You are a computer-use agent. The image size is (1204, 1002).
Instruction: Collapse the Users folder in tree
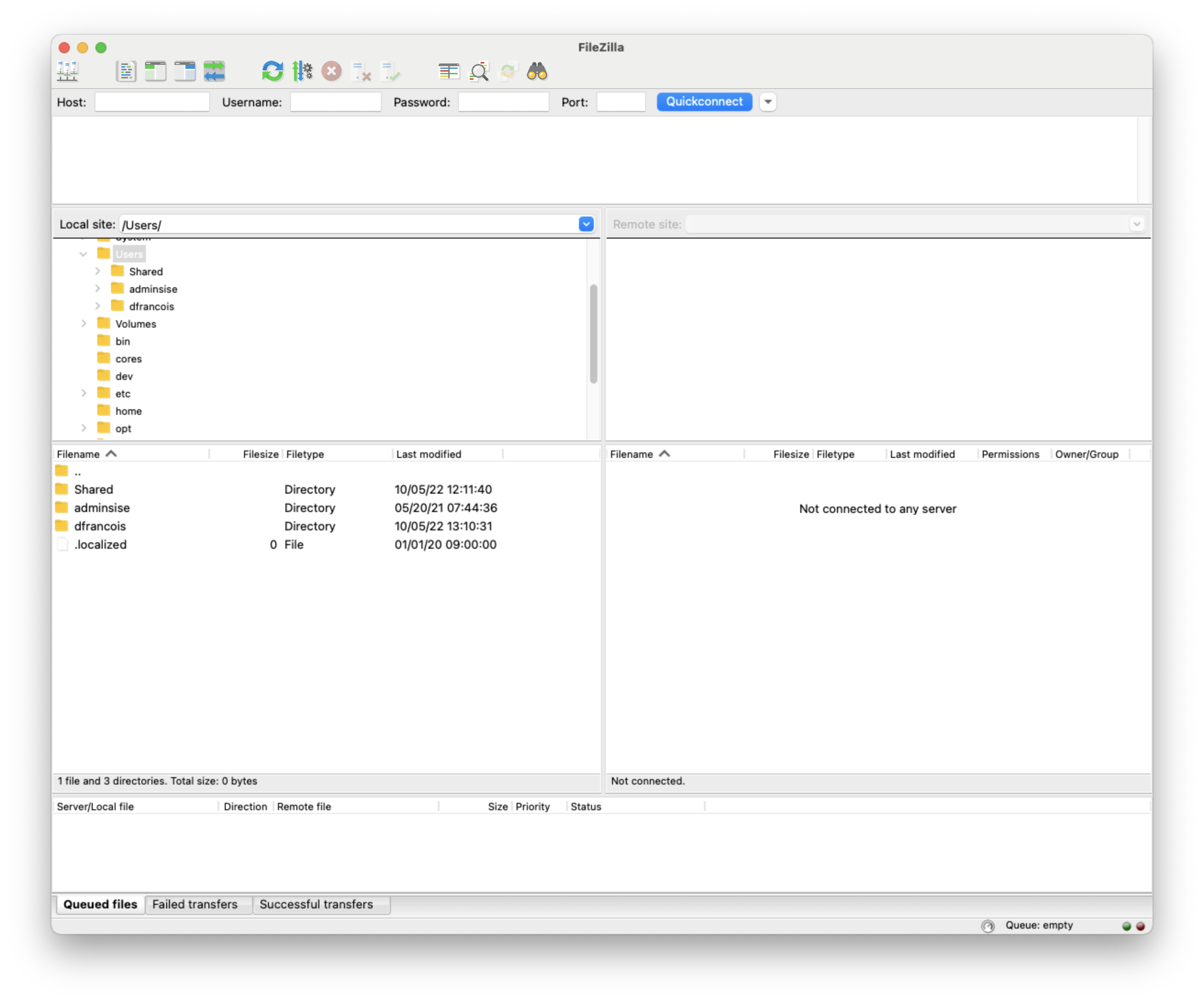click(83, 254)
